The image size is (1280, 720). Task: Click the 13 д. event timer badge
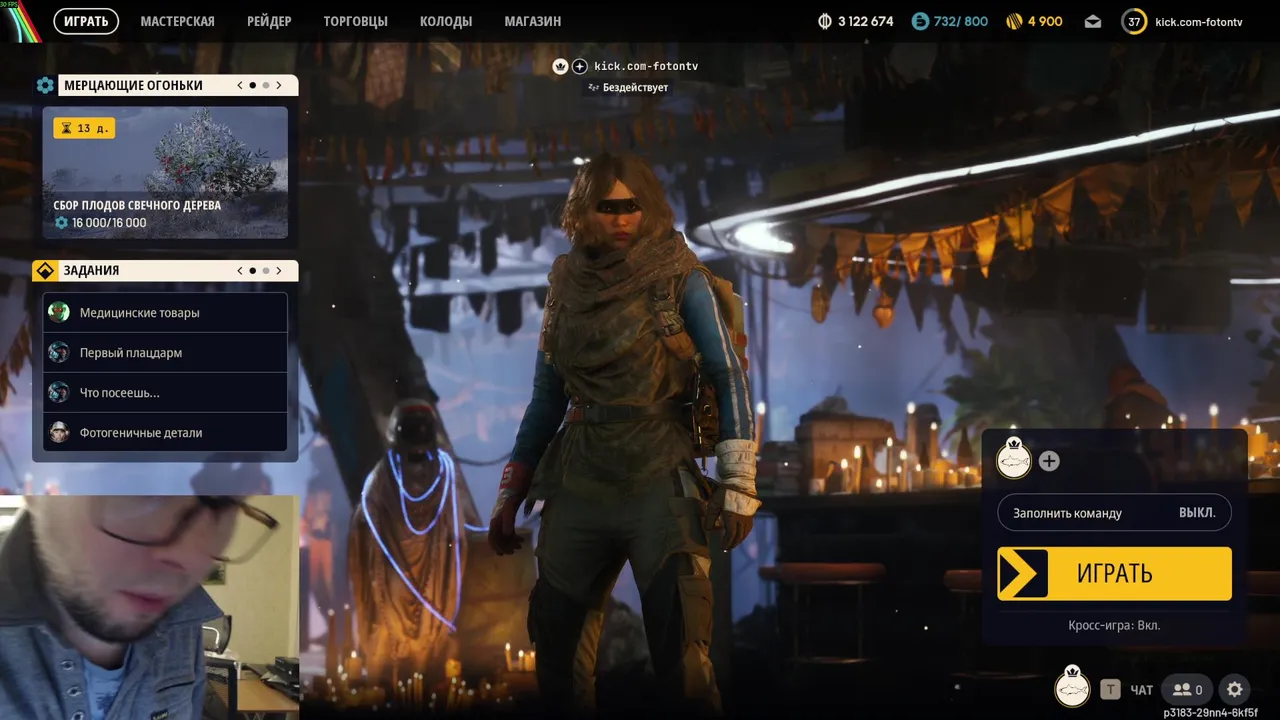click(x=83, y=128)
